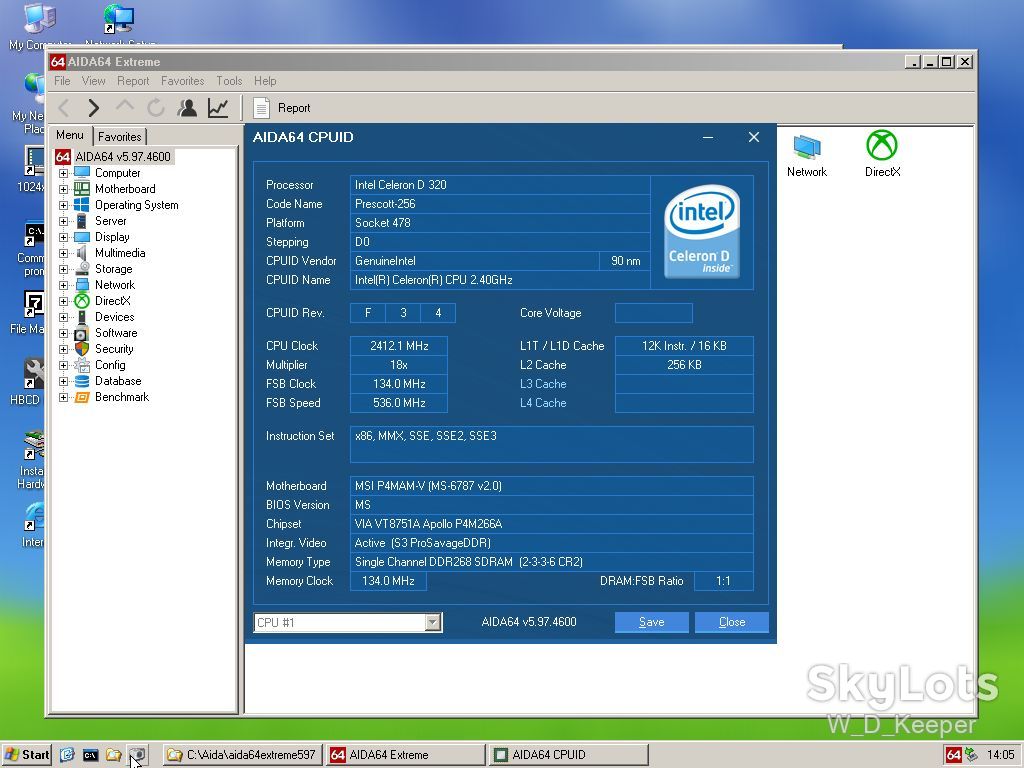Switch to AIDA64 CPUID taskbar button
The width and height of the screenshot is (1024, 768).
(x=568, y=755)
